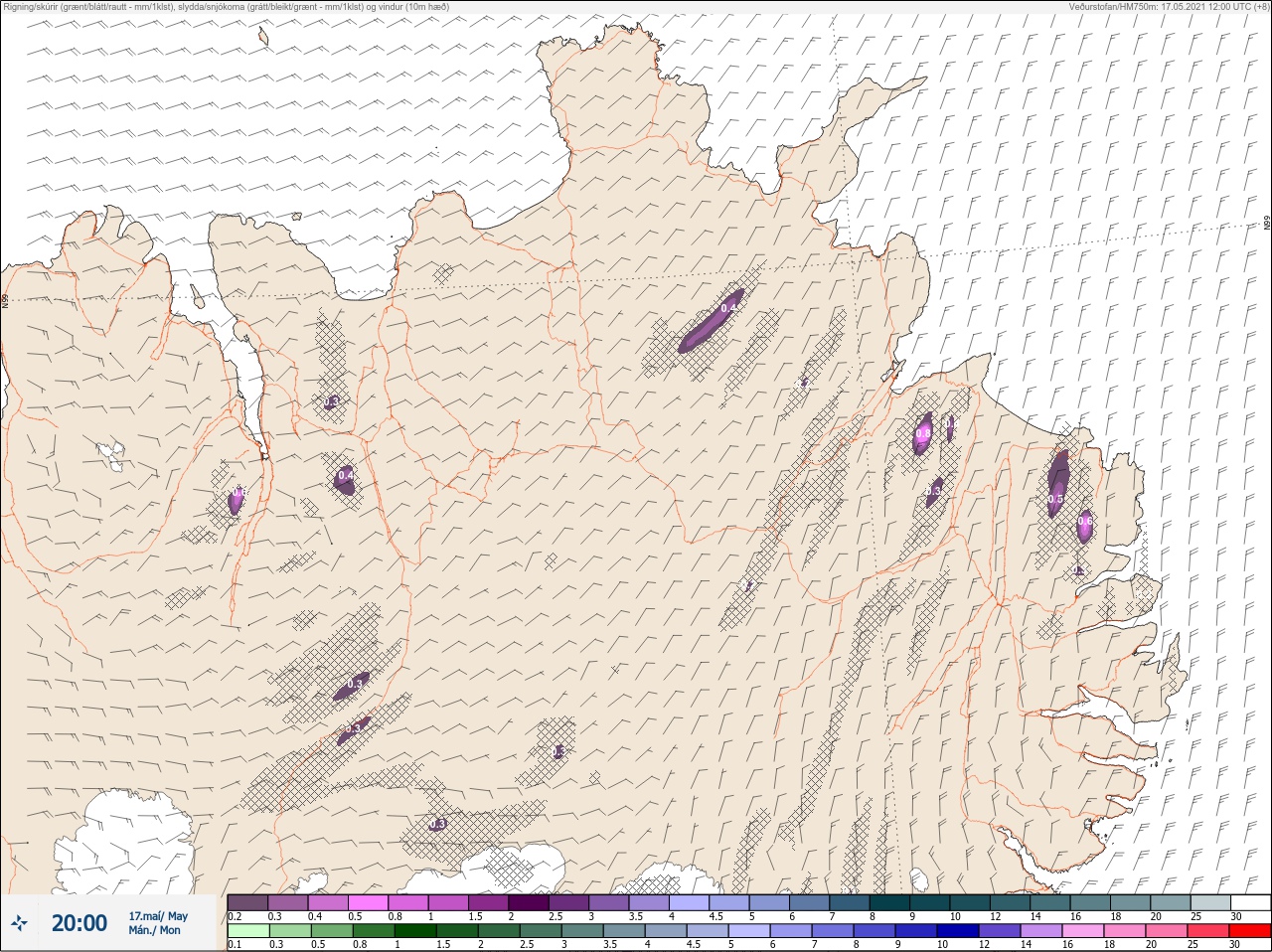Pick the lower legend swatch labeled 16
The width and height of the screenshot is (1272, 952).
pyautogui.click(x=1083, y=931)
